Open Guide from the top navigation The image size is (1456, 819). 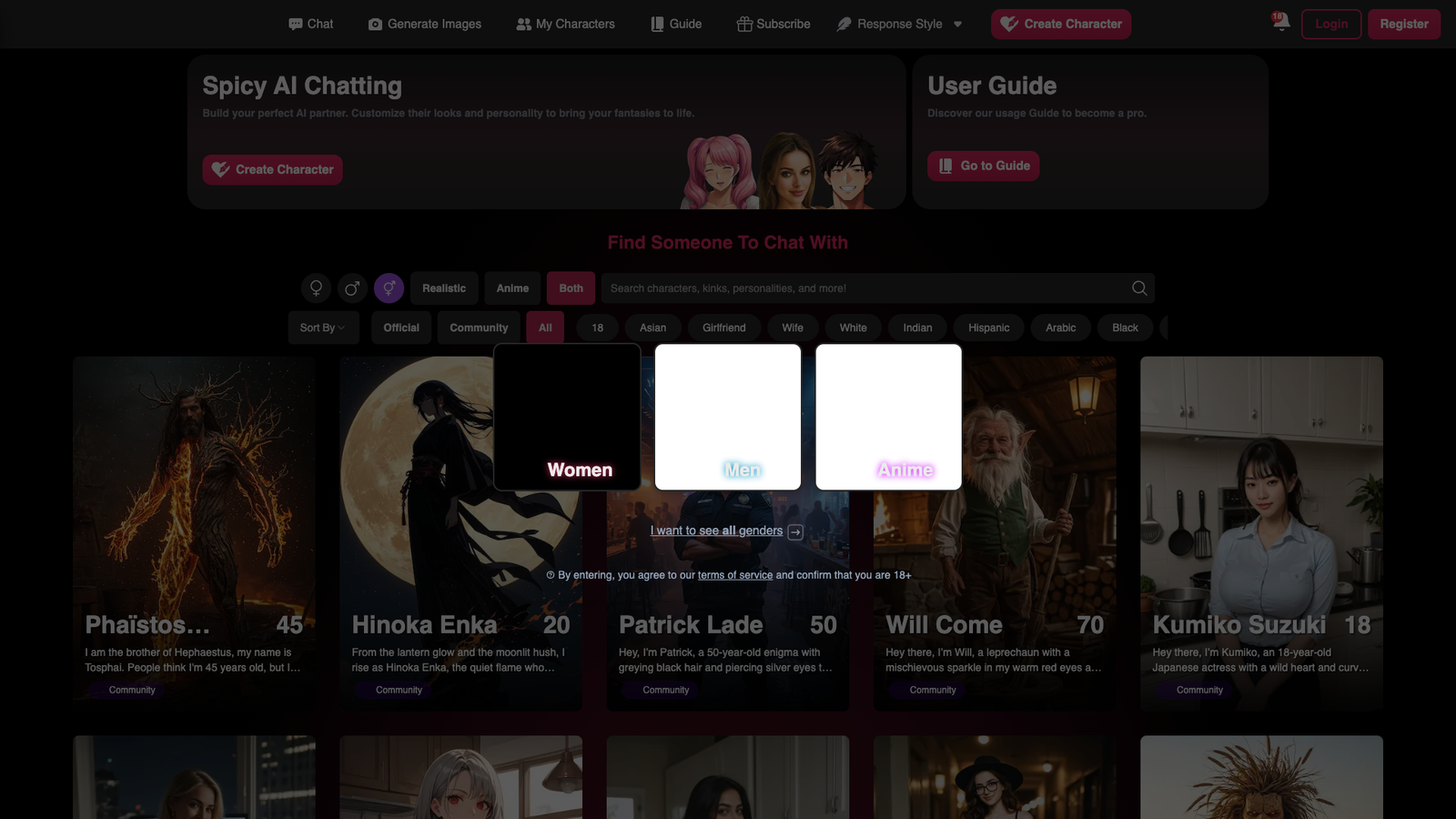pos(676,25)
